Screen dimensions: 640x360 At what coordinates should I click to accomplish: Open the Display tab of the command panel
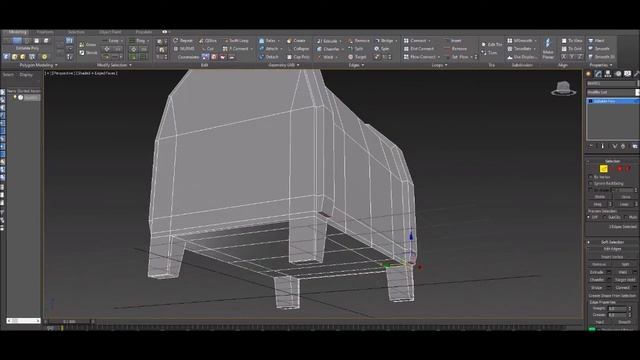tap(627, 74)
